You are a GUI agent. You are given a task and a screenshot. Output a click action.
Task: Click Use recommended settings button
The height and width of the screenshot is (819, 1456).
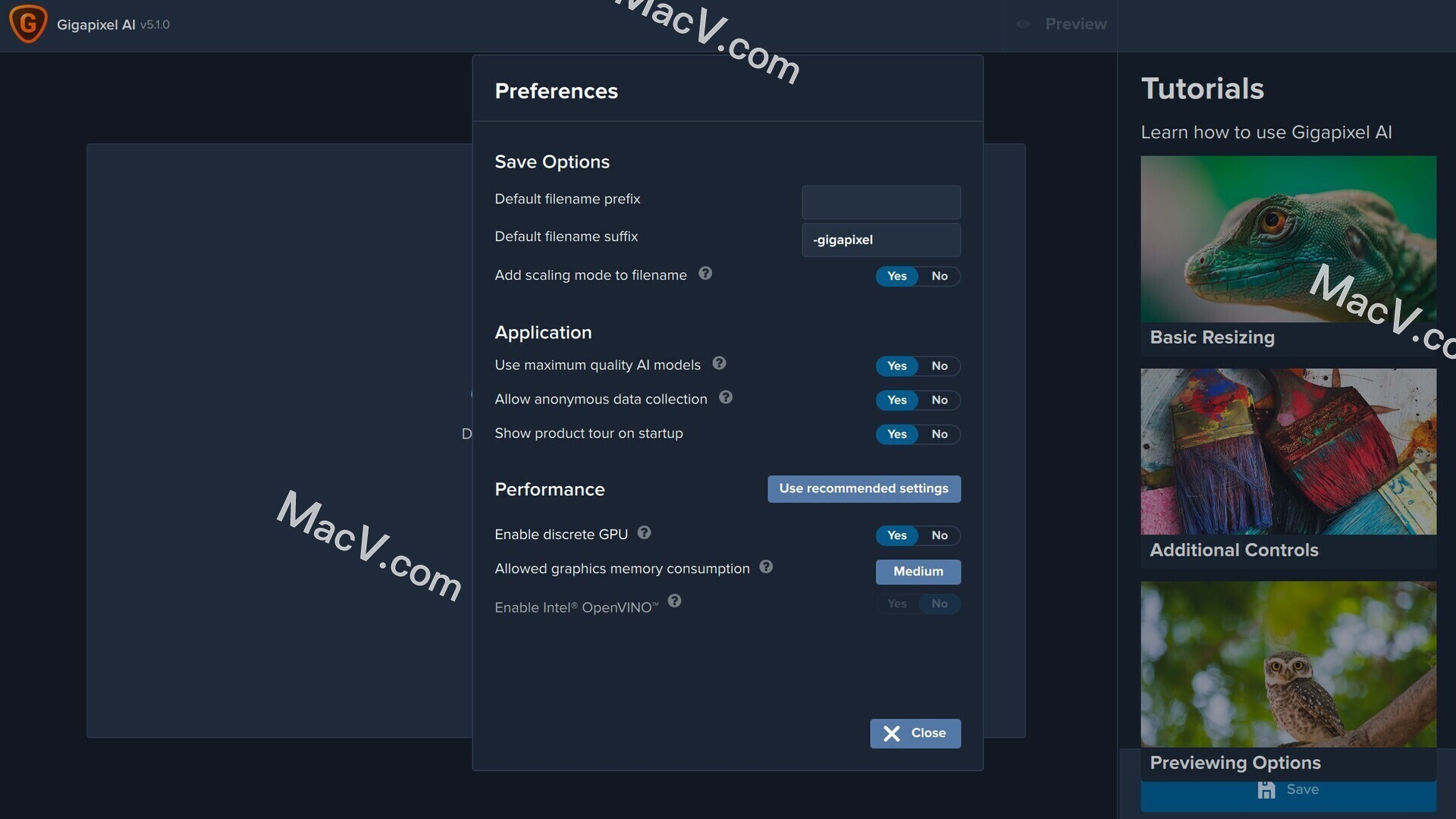coord(863,489)
